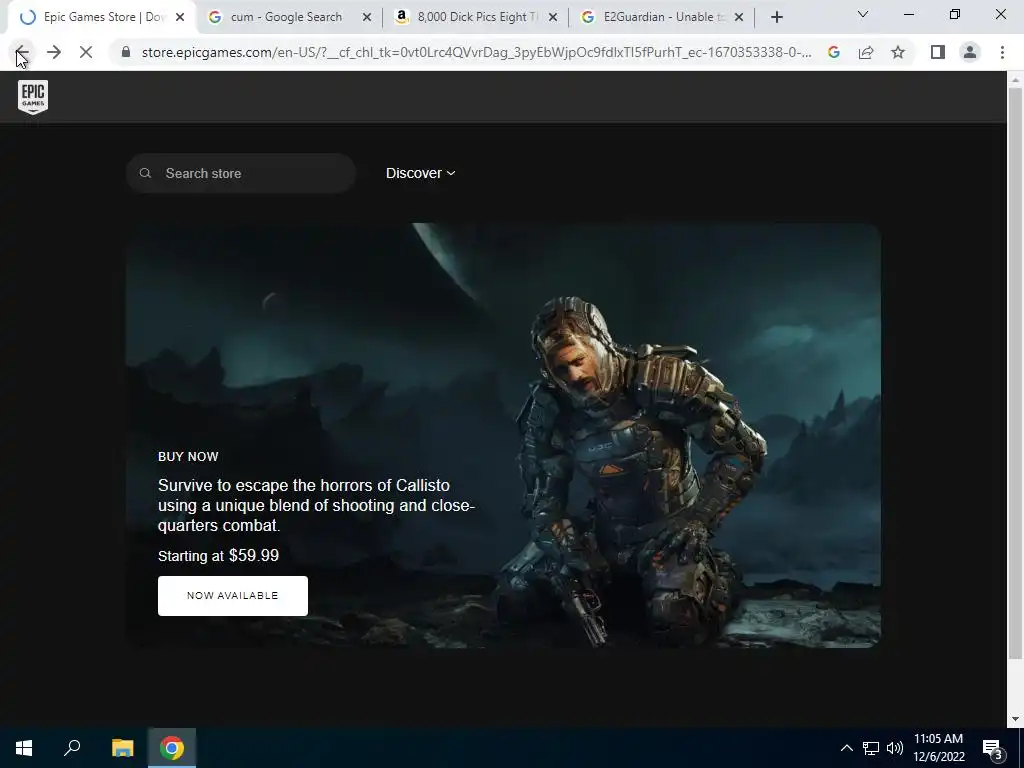The image size is (1024, 768).
Task: Open the tab search dropdown
Action: click(862, 14)
